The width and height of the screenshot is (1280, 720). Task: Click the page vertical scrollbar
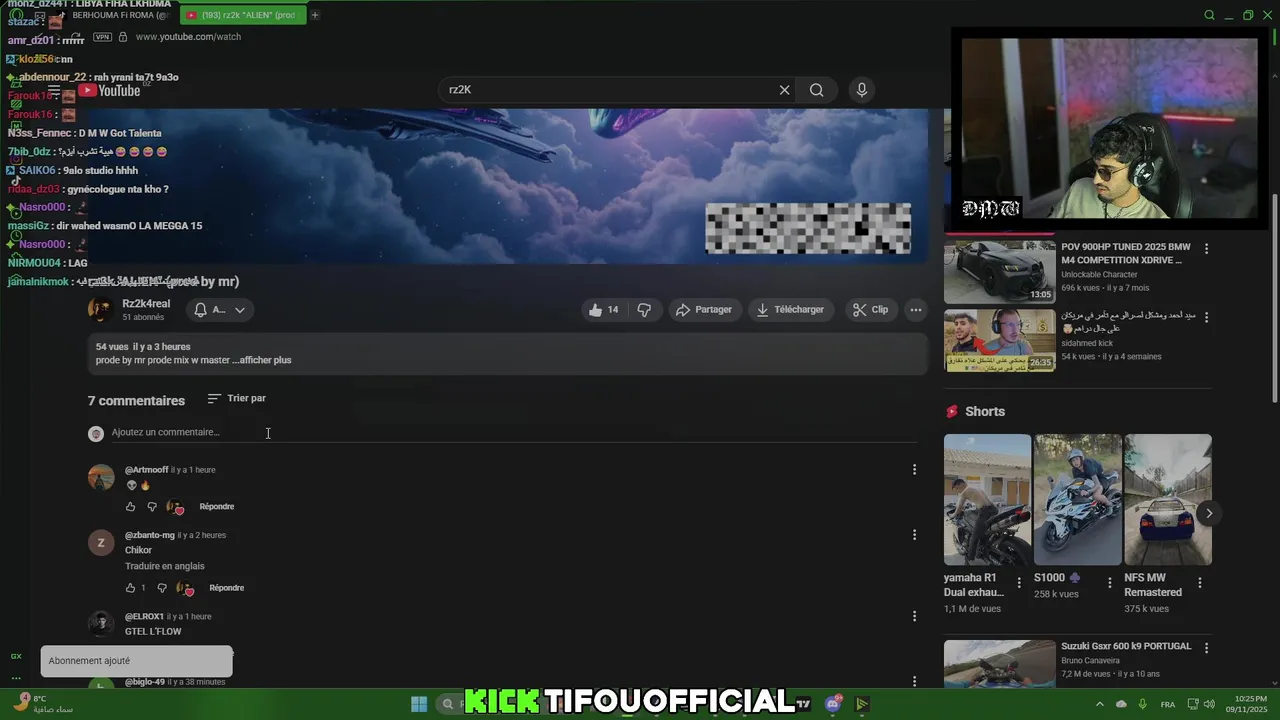coord(1274,300)
